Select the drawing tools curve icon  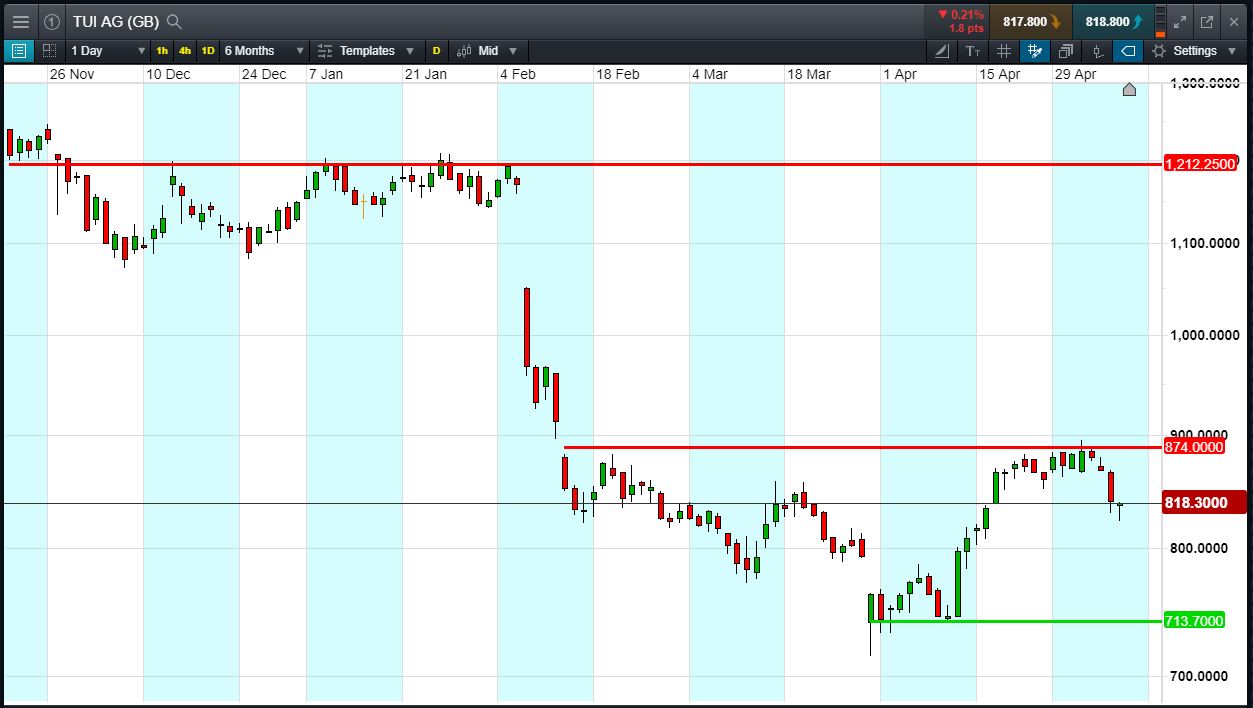pos(944,50)
